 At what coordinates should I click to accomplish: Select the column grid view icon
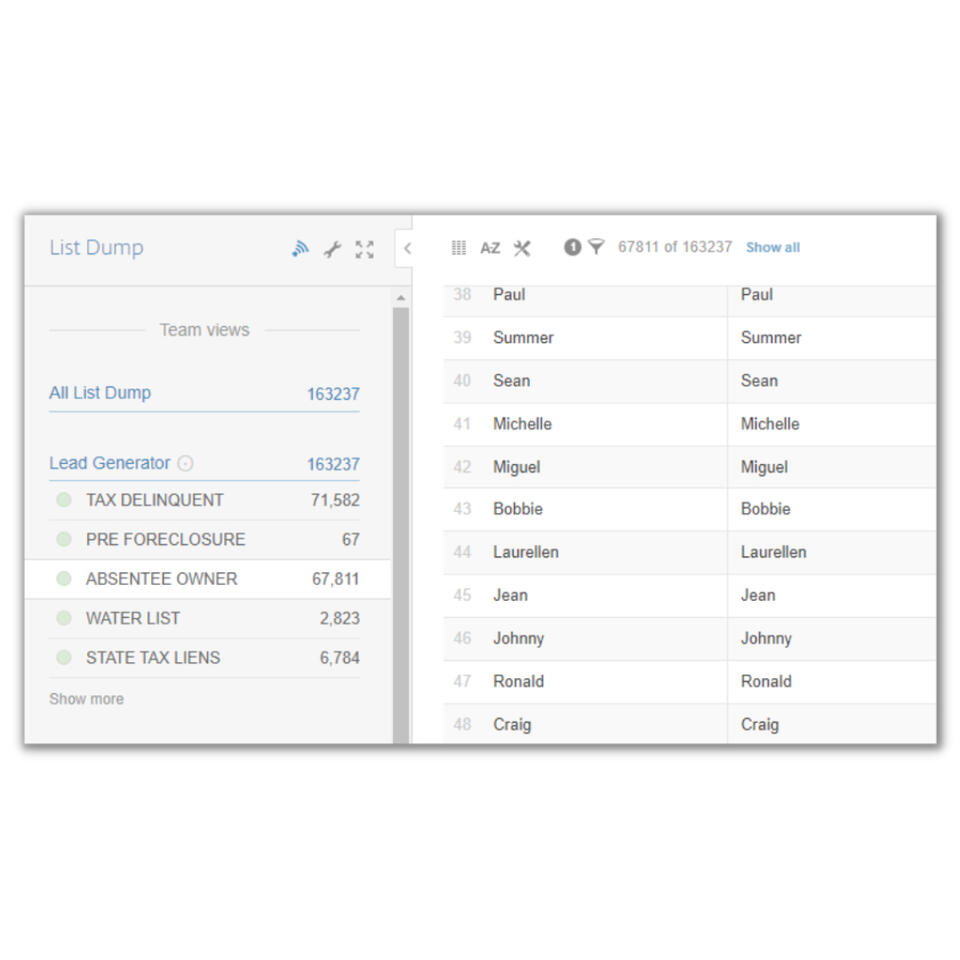459,248
